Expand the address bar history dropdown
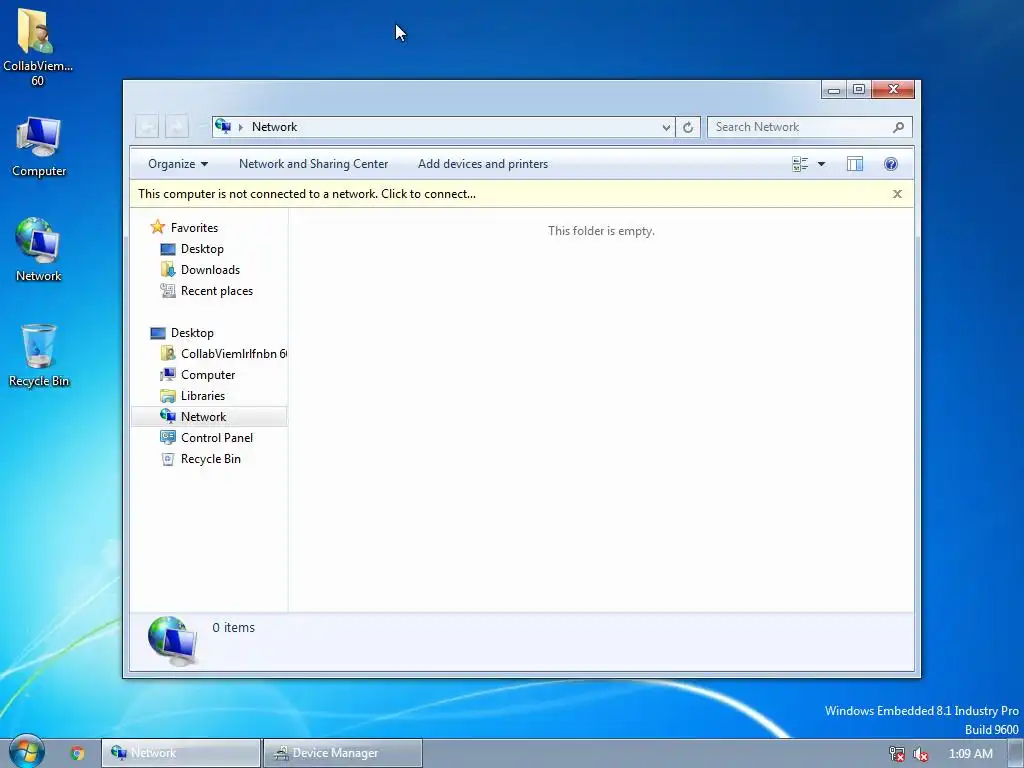This screenshot has width=1024, height=768. [666, 127]
